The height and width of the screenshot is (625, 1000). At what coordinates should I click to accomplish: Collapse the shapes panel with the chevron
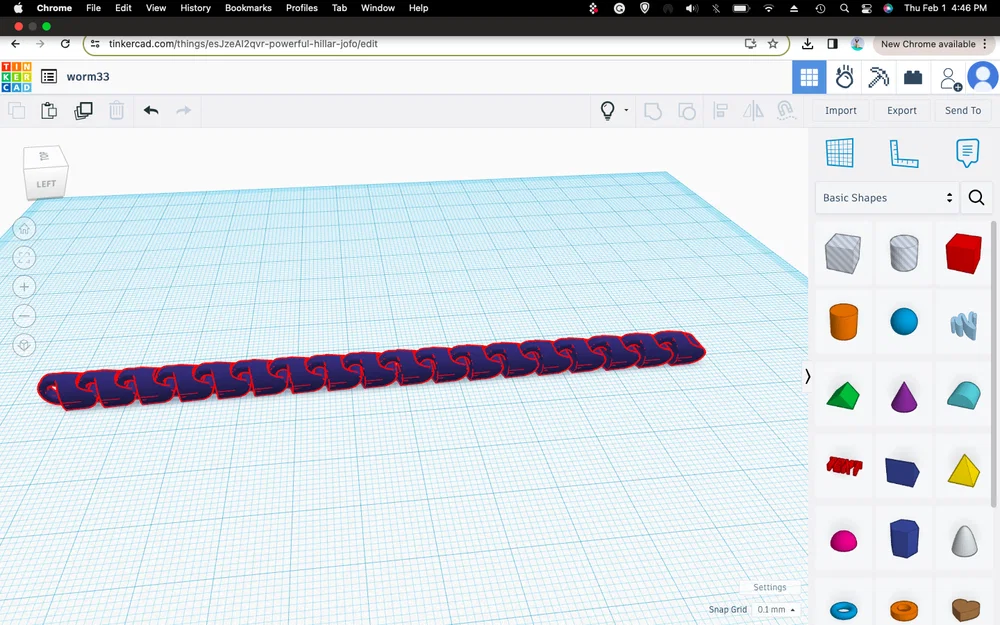coord(808,376)
